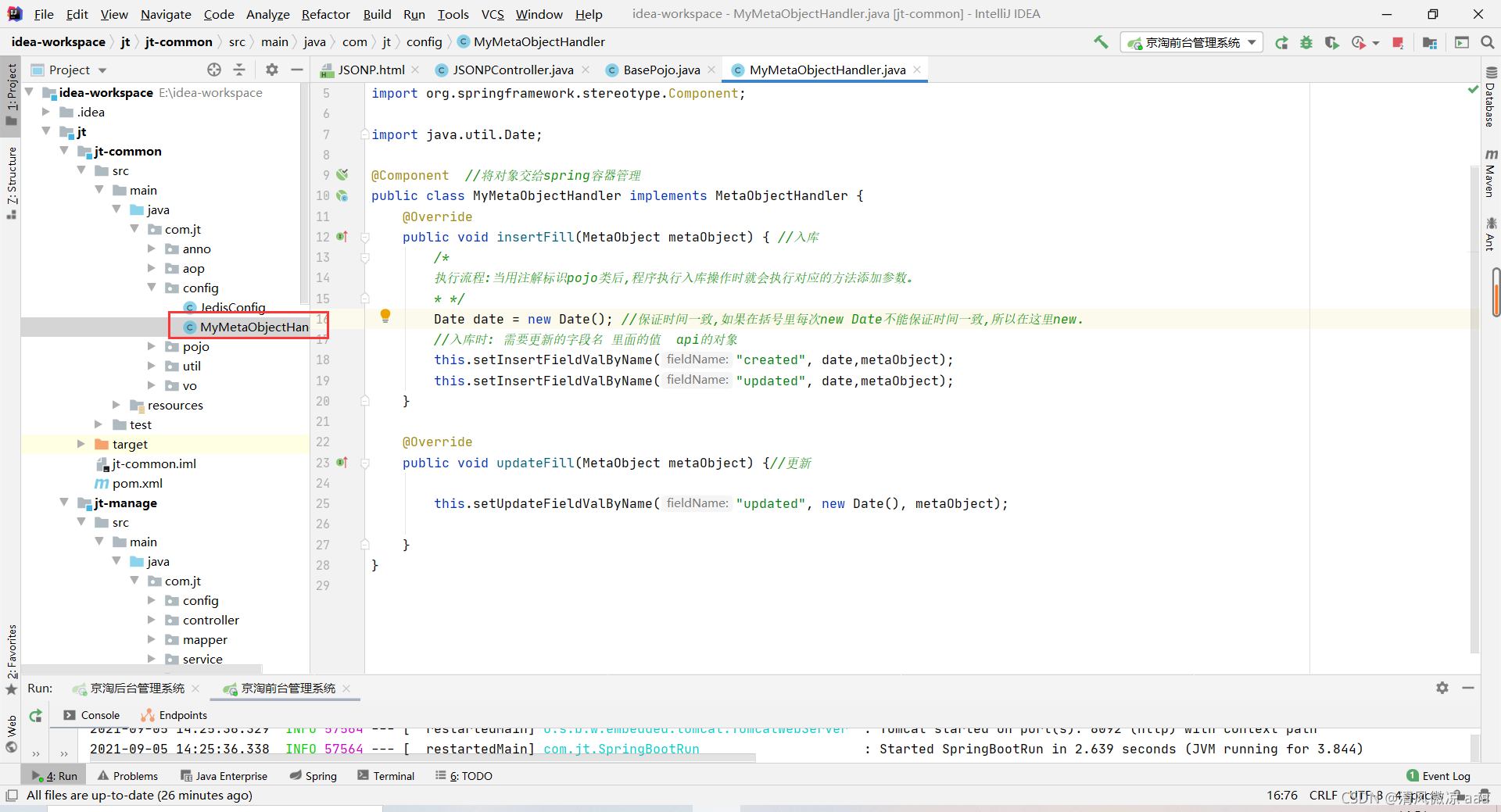1501x812 pixels.
Task: Open the Endpoints tab in Run panel
Action: (x=174, y=715)
